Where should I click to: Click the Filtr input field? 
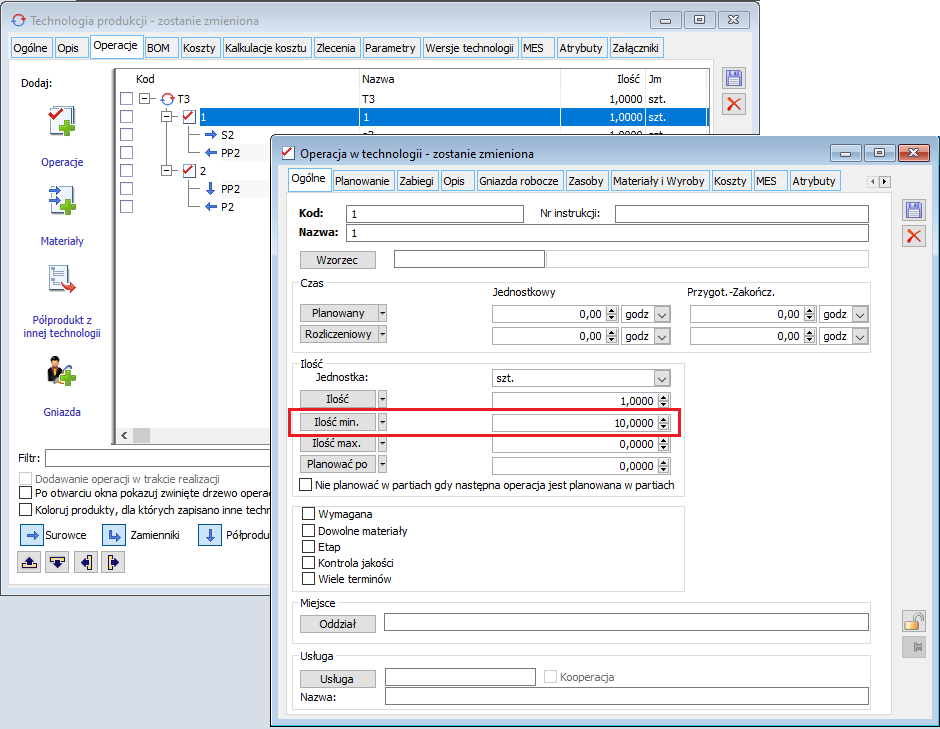(158, 458)
